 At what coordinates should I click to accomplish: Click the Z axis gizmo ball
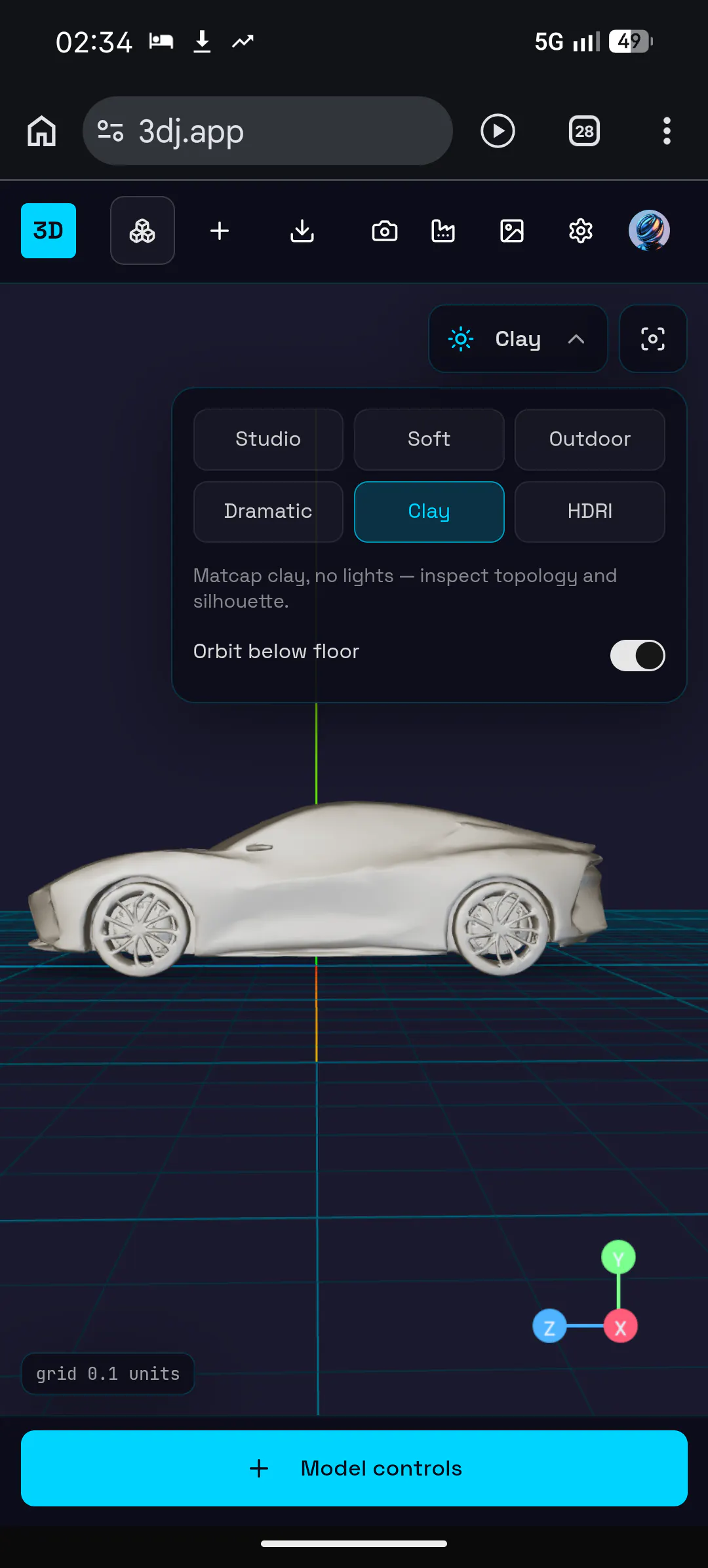[549, 1326]
